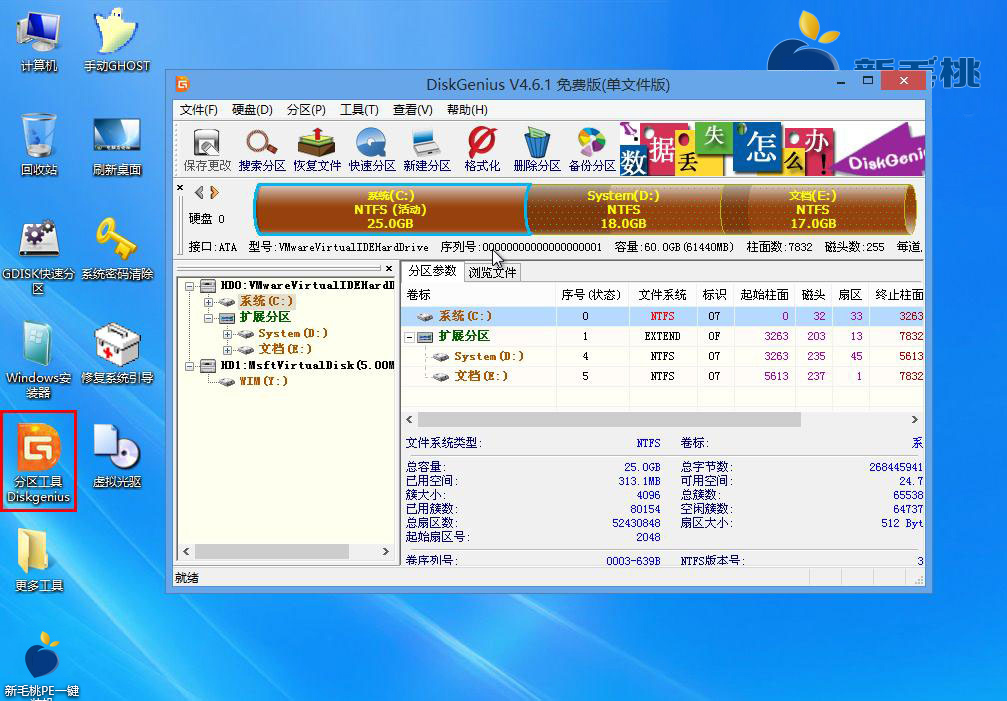Click the 新建分区 (New Partition) icon
This screenshot has width=1007, height=701.
426,150
